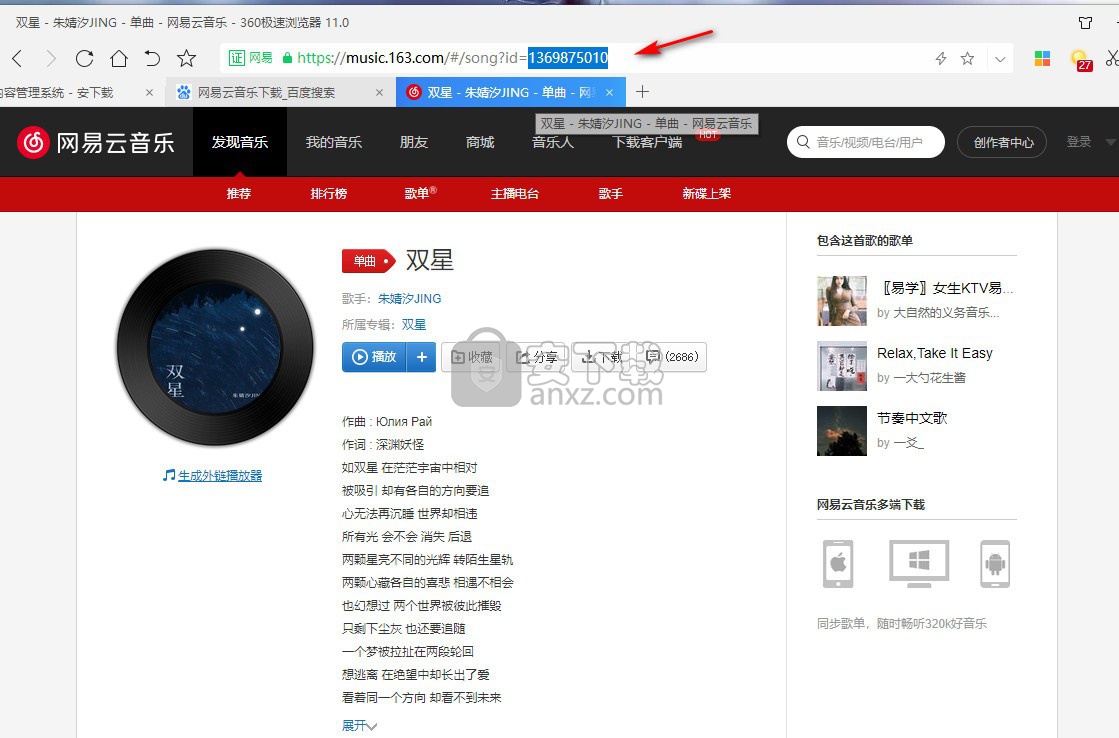Click the iPhone download icon

tap(838, 564)
